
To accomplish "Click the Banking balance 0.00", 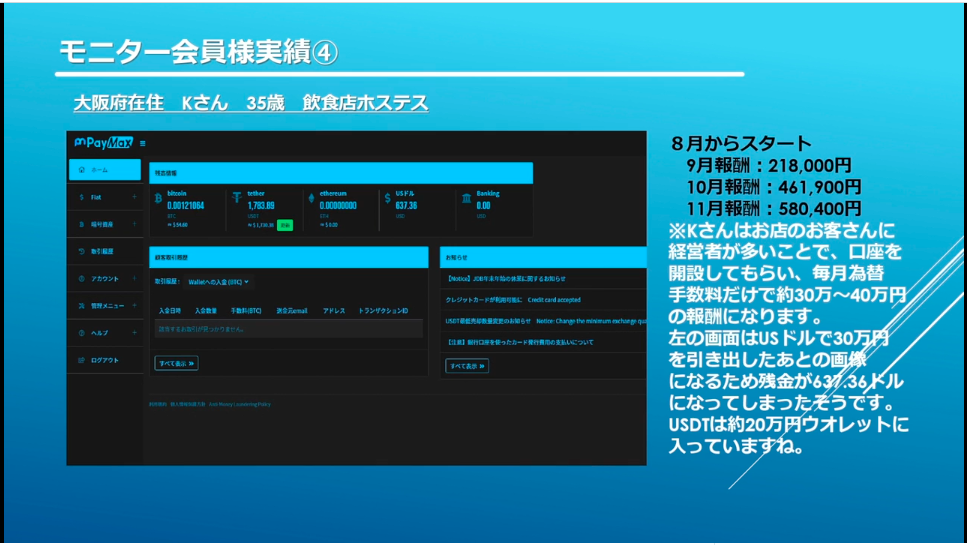I will pyautogui.click(x=484, y=206).
